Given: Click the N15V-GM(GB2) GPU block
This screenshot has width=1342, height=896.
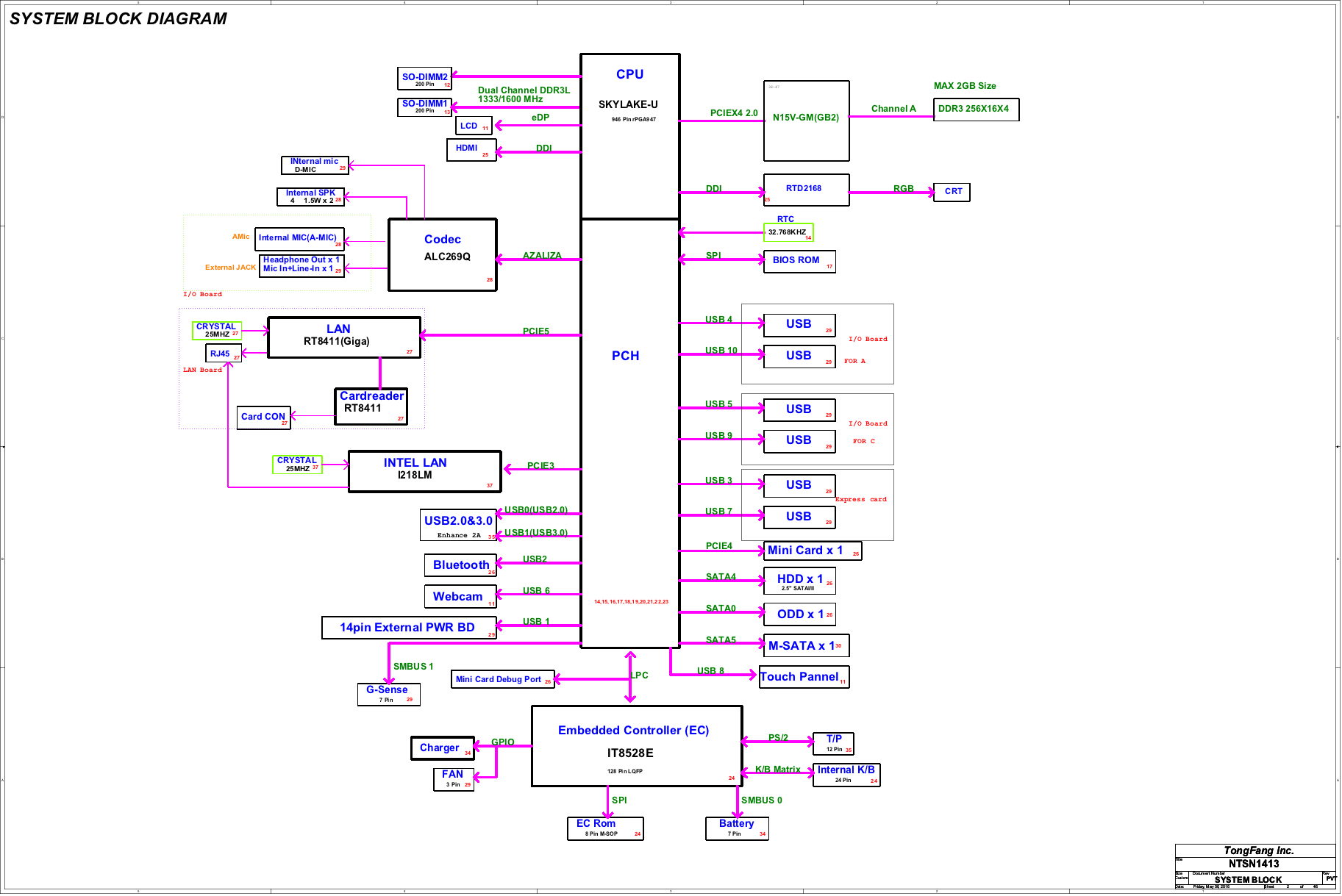Looking at the screenshot, I should click(806, 121).
